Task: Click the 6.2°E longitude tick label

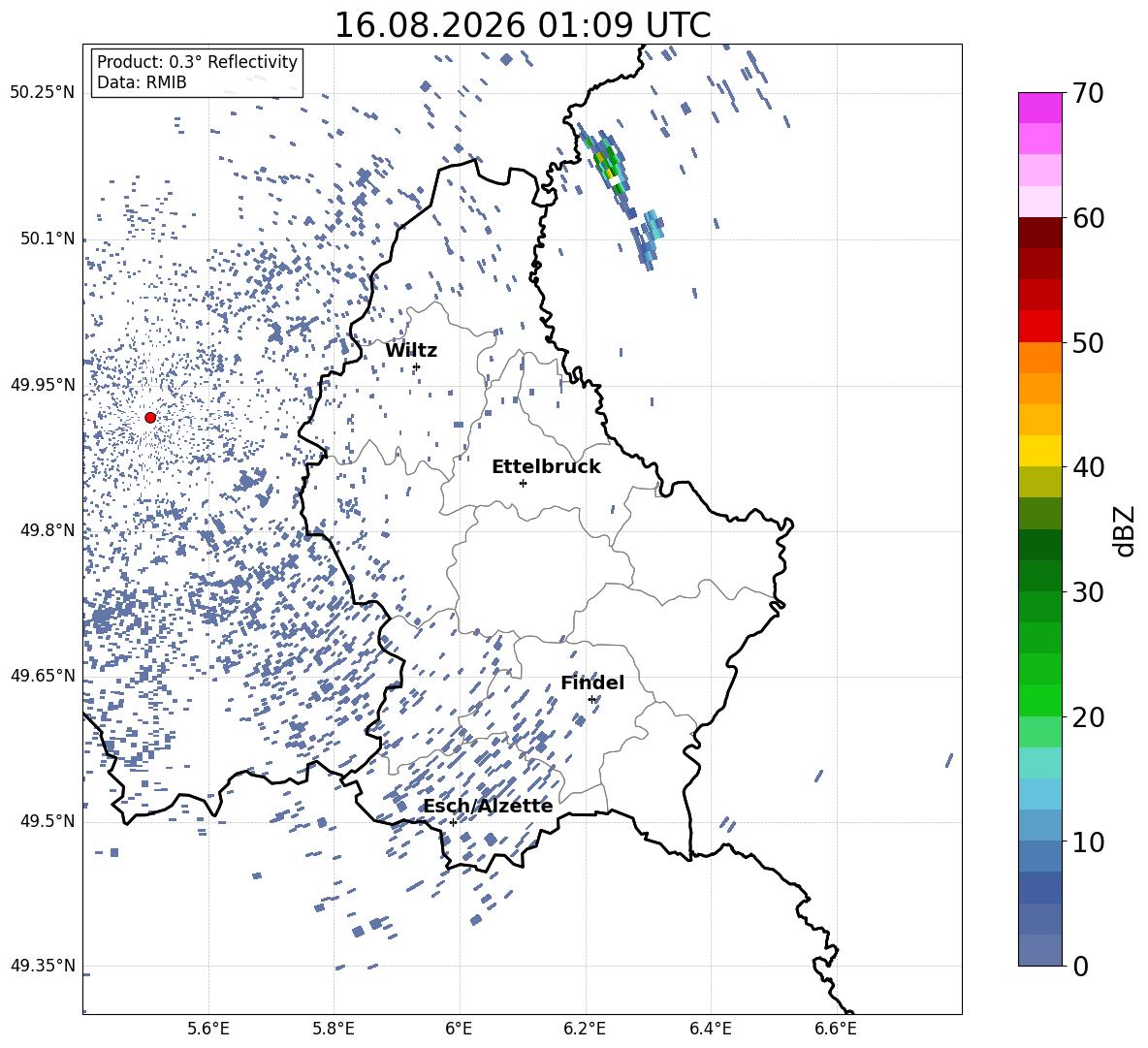Action: 585,1029
